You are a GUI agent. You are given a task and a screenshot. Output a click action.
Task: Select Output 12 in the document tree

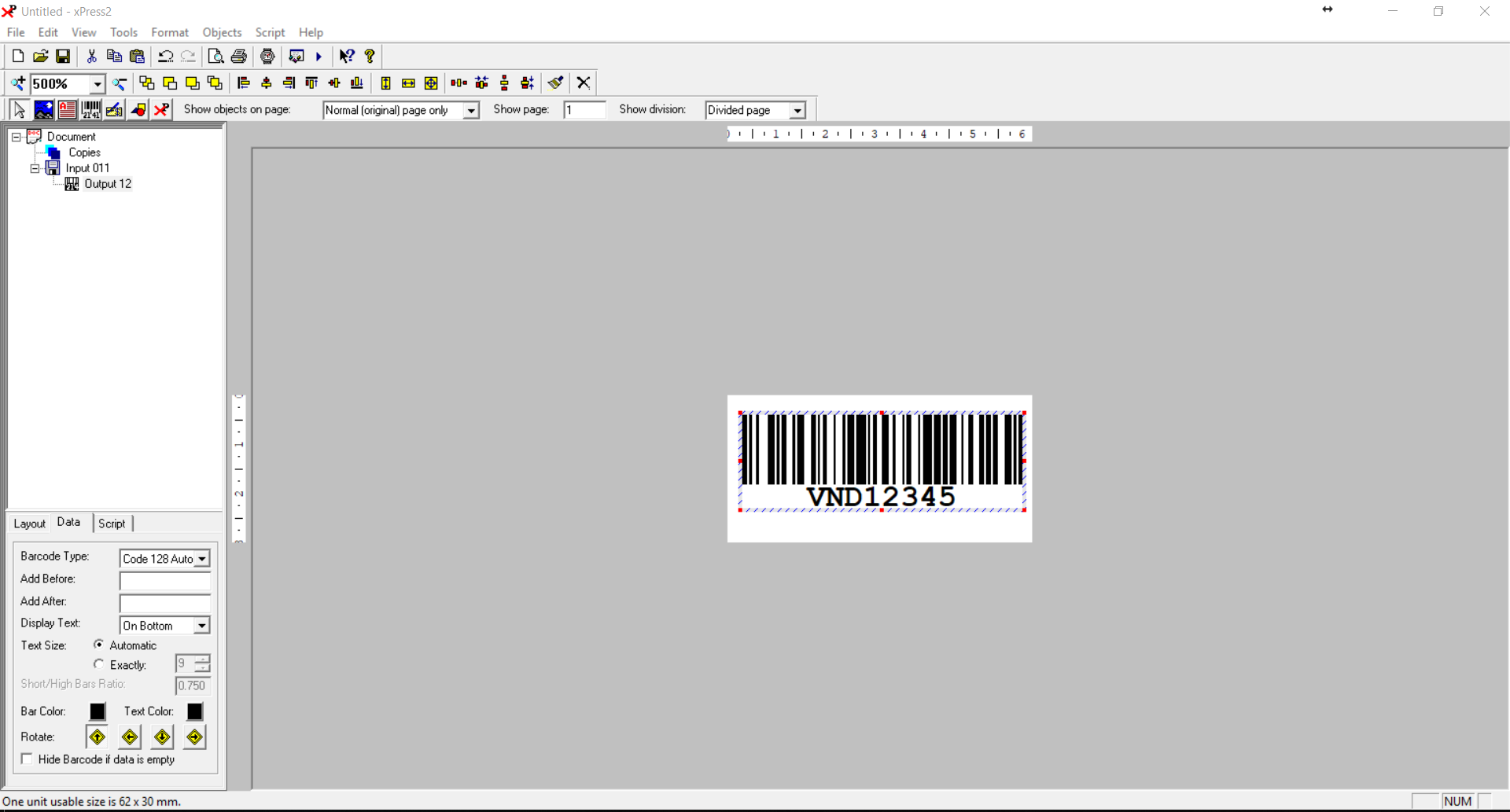coord(108,184)
